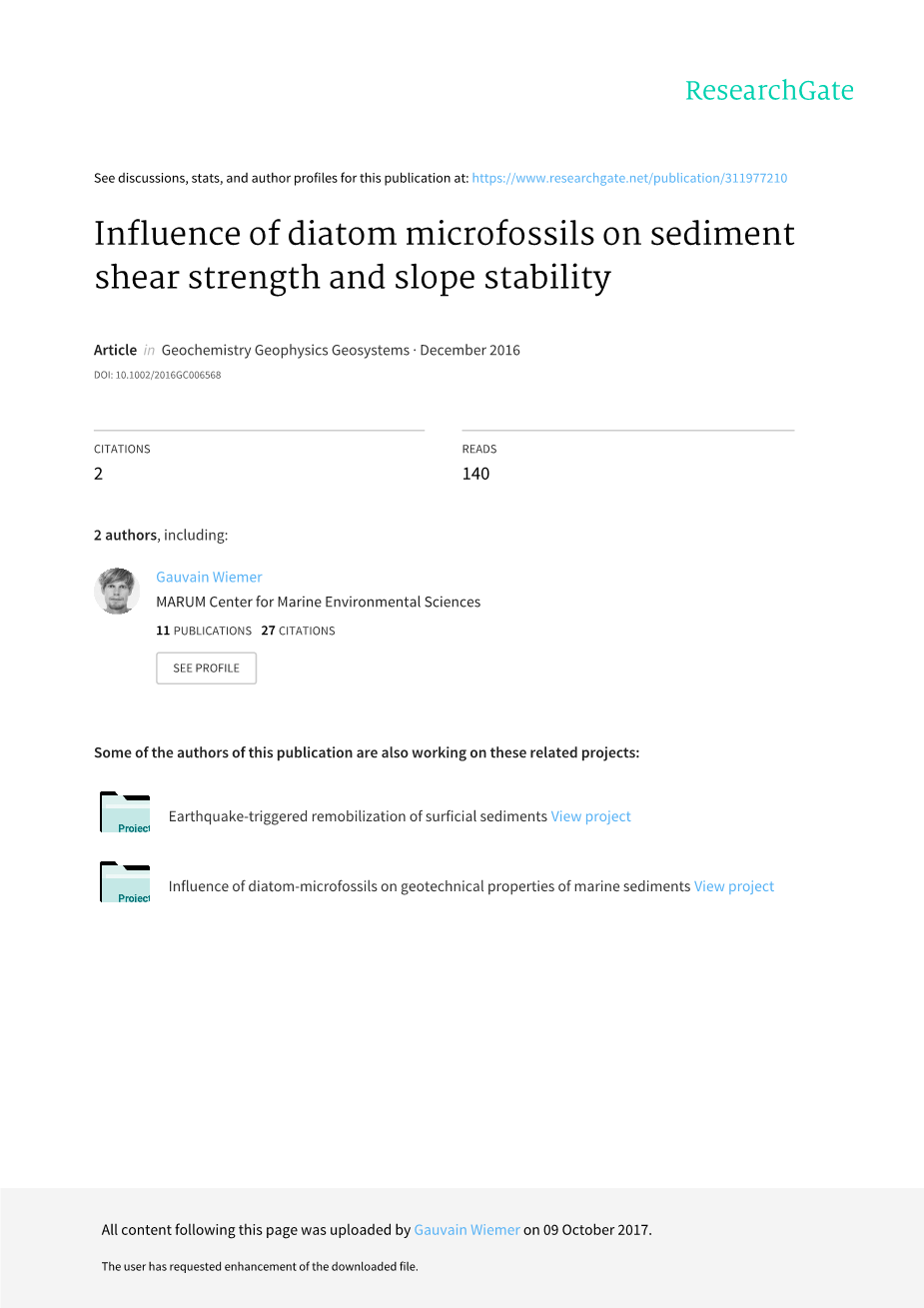The image size is (924, 1308).
Task: Click the 27 CITATIONS author stat
Action: pyautogui.click(x=298, y=631)
